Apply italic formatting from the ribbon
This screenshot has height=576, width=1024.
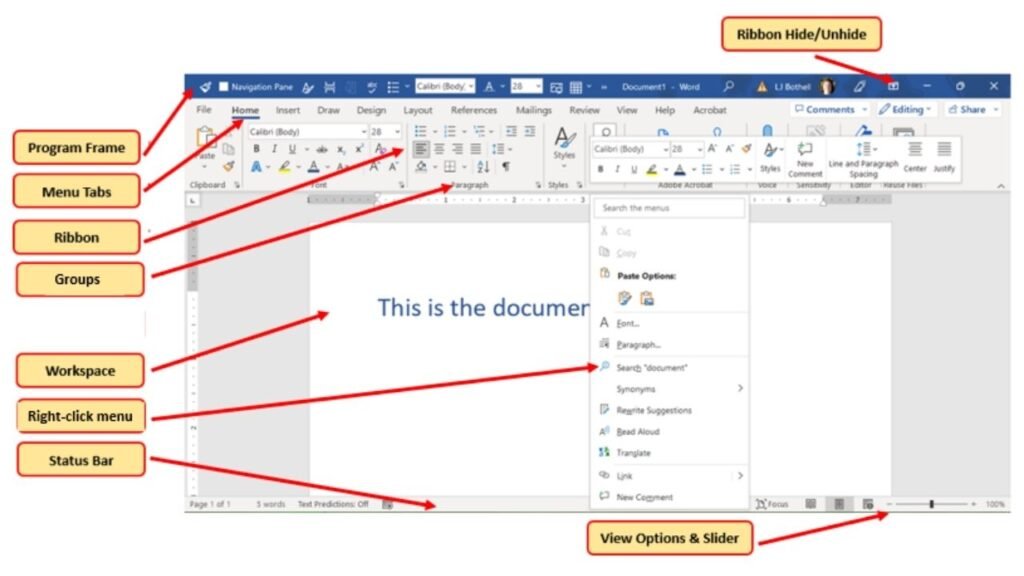coord(275,148)
